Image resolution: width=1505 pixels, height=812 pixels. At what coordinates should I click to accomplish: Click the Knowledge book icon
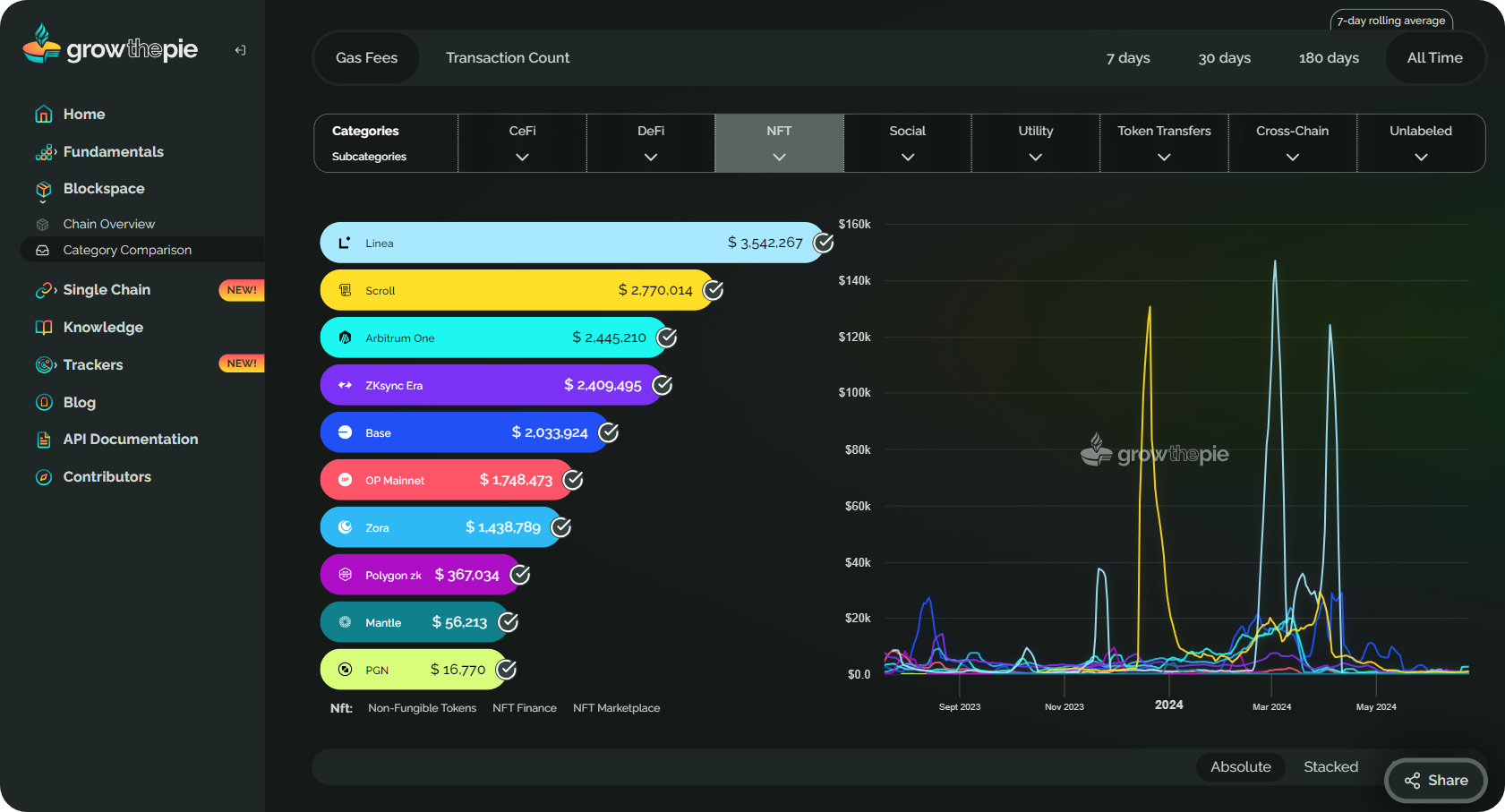[x=43, y=328]
